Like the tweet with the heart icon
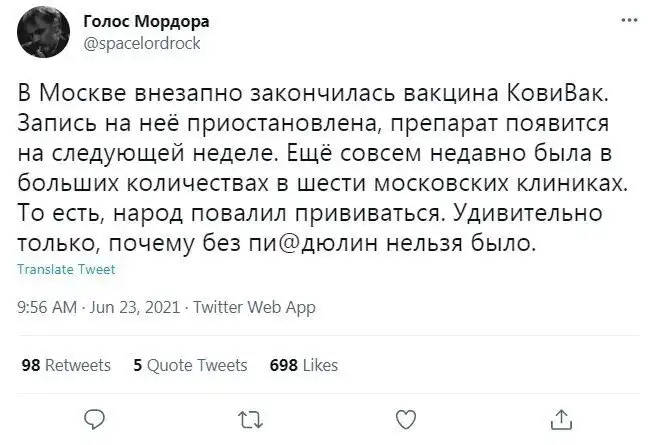Screen dimensions: 655x445 [405, 417]
